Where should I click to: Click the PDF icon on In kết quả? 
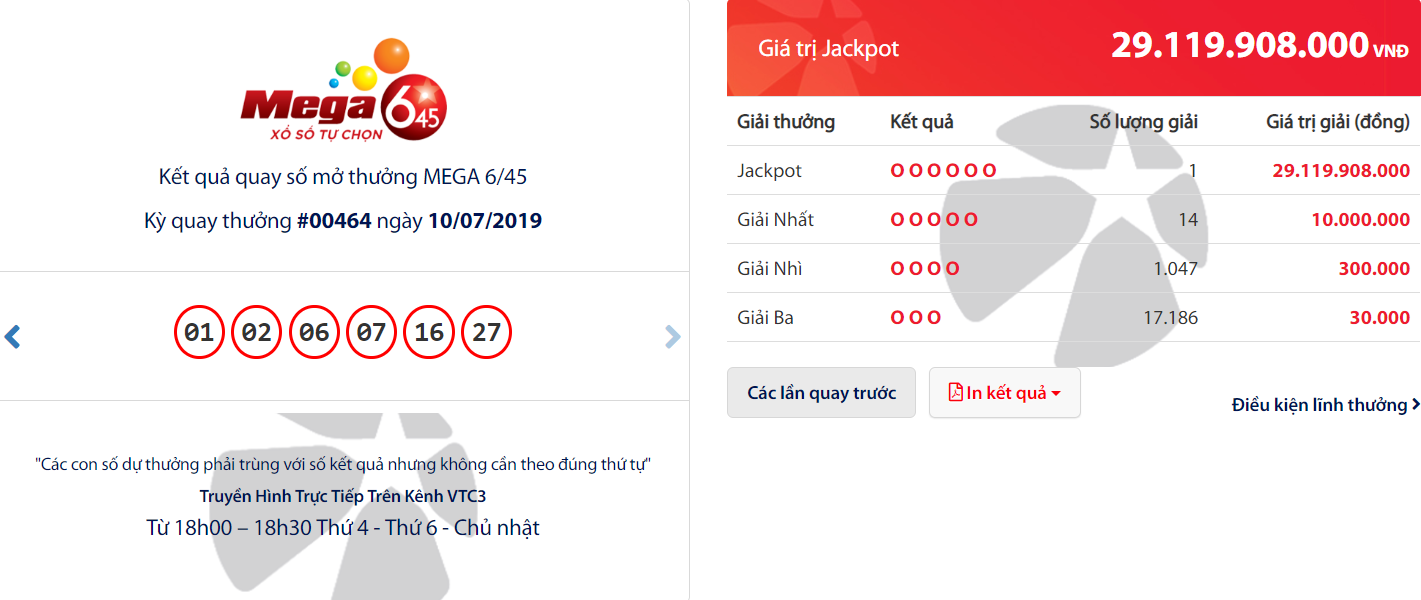pyautogui.click(x=955, y=392)
